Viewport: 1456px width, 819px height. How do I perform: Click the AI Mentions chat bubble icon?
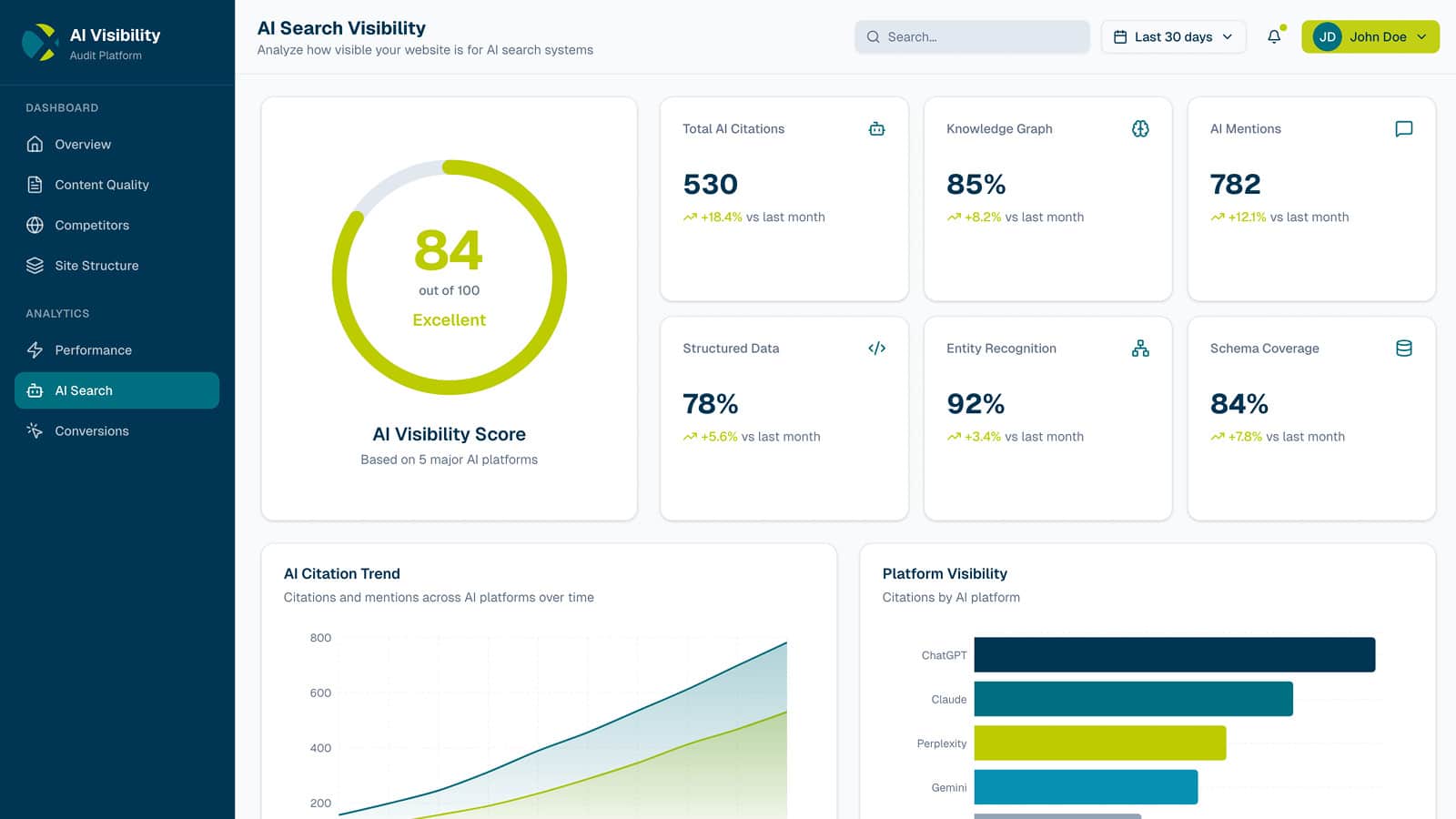(x=1404, y=128)
